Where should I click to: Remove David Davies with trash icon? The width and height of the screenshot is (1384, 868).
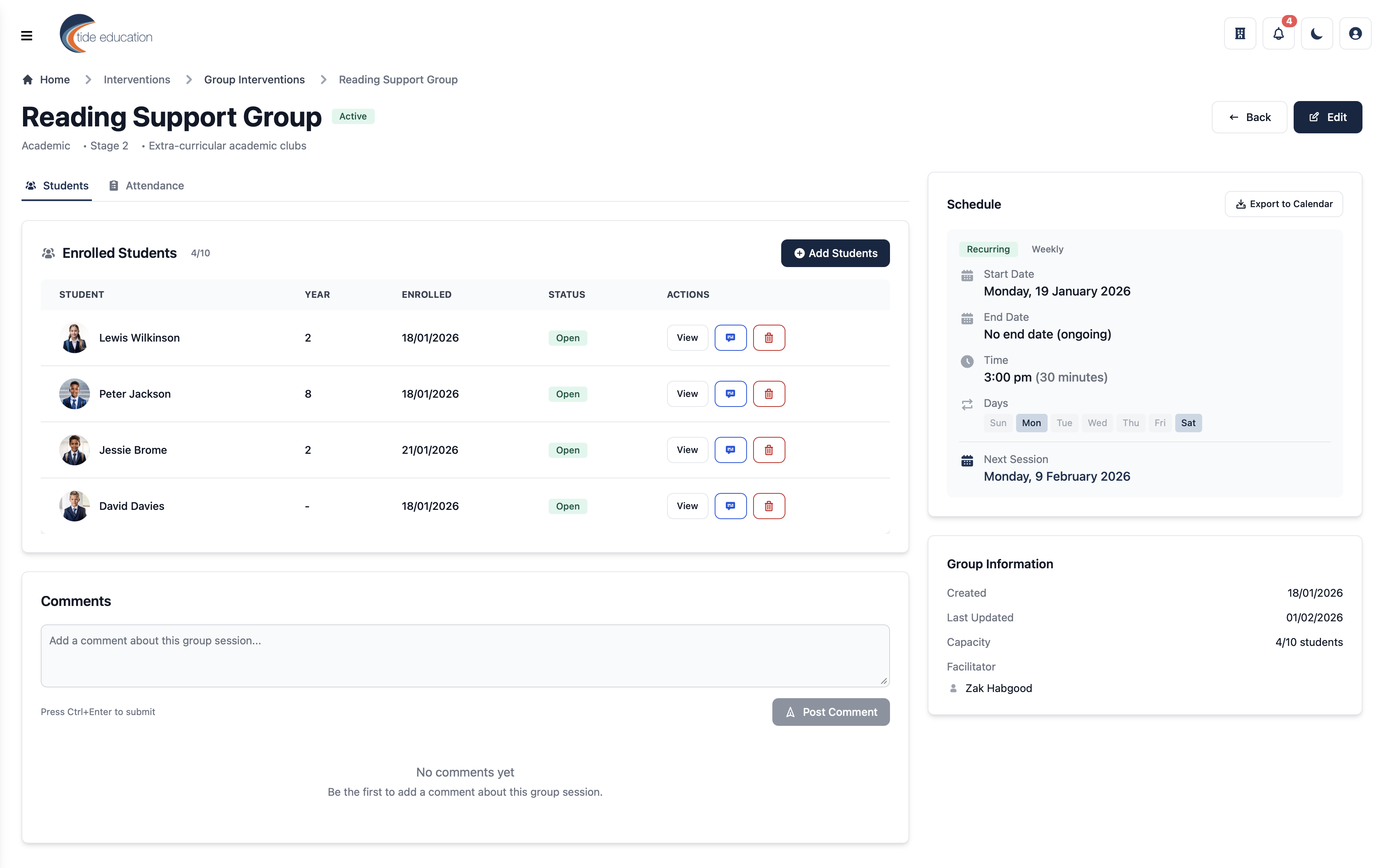point(769,506)
